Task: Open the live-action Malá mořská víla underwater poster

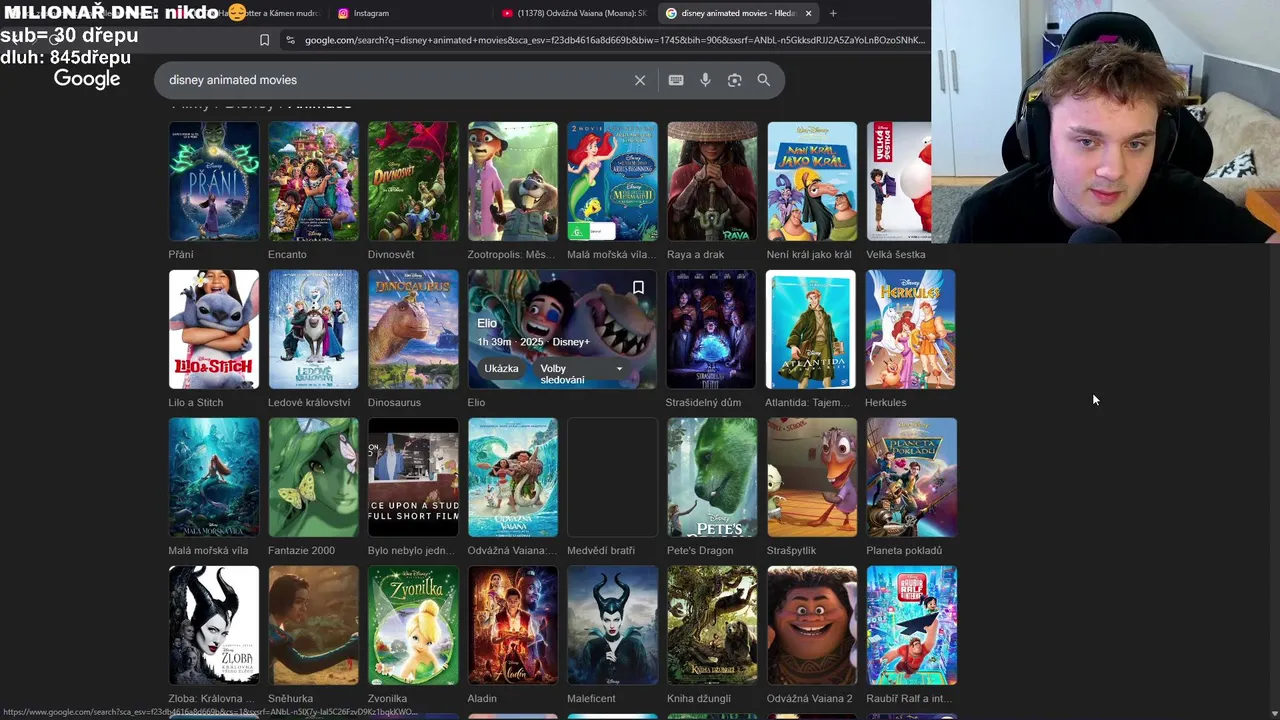Action: click(214, 477)
